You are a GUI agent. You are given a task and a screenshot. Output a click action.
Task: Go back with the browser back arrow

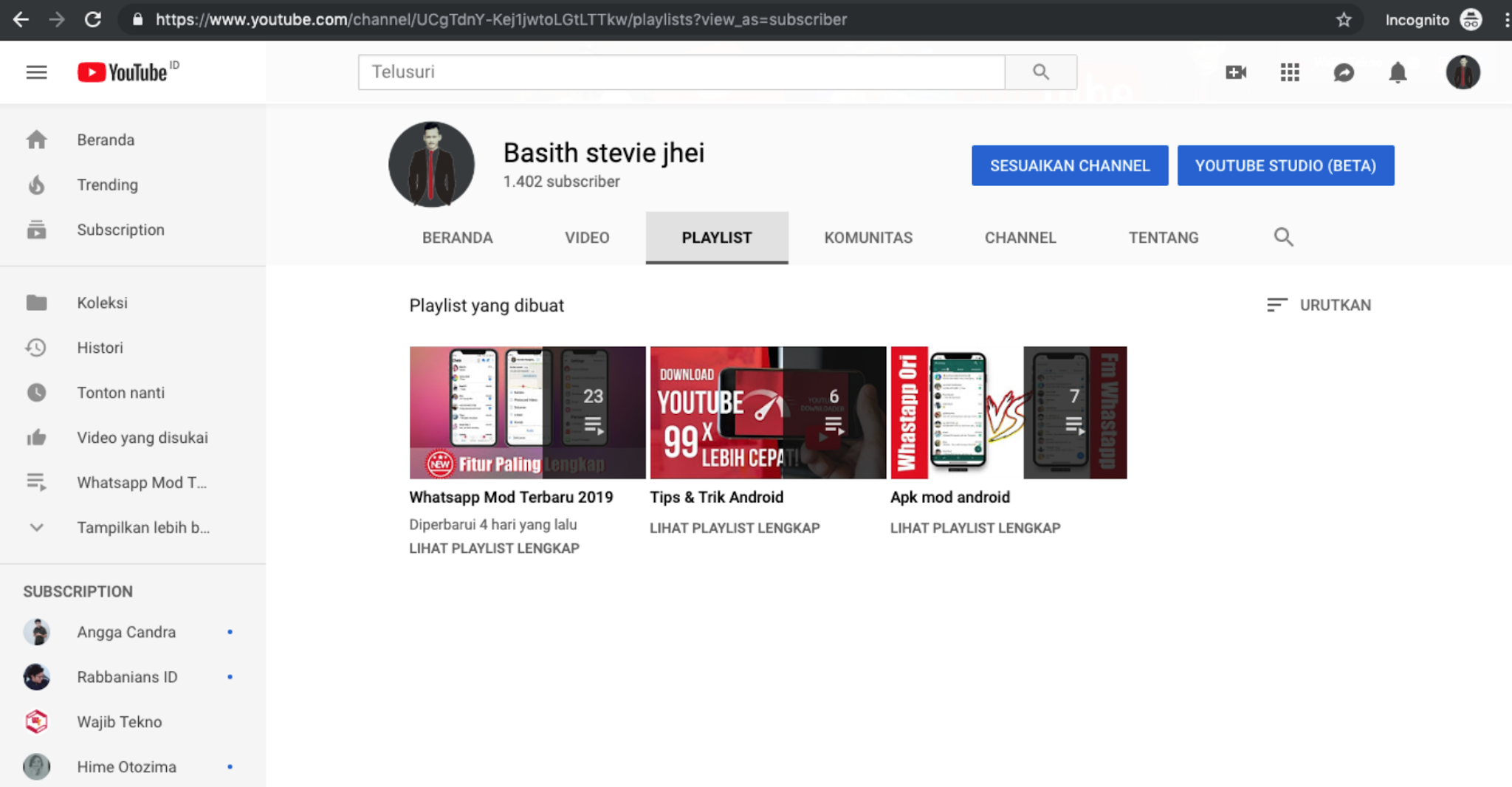coord(21,20)
